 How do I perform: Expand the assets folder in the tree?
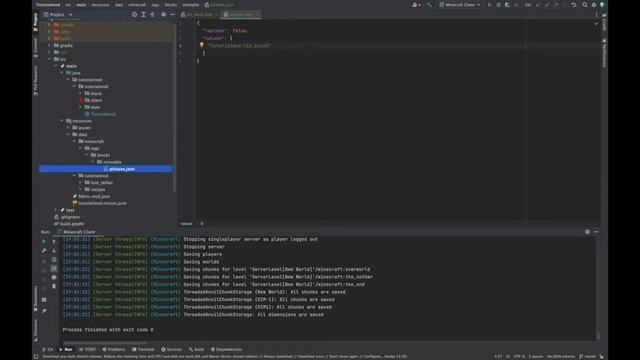click(68, 128)
